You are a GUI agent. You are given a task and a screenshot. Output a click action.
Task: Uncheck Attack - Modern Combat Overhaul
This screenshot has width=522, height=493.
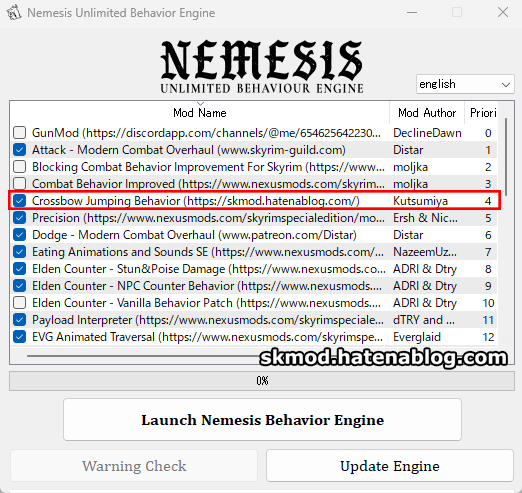click(x=20, y=149)
